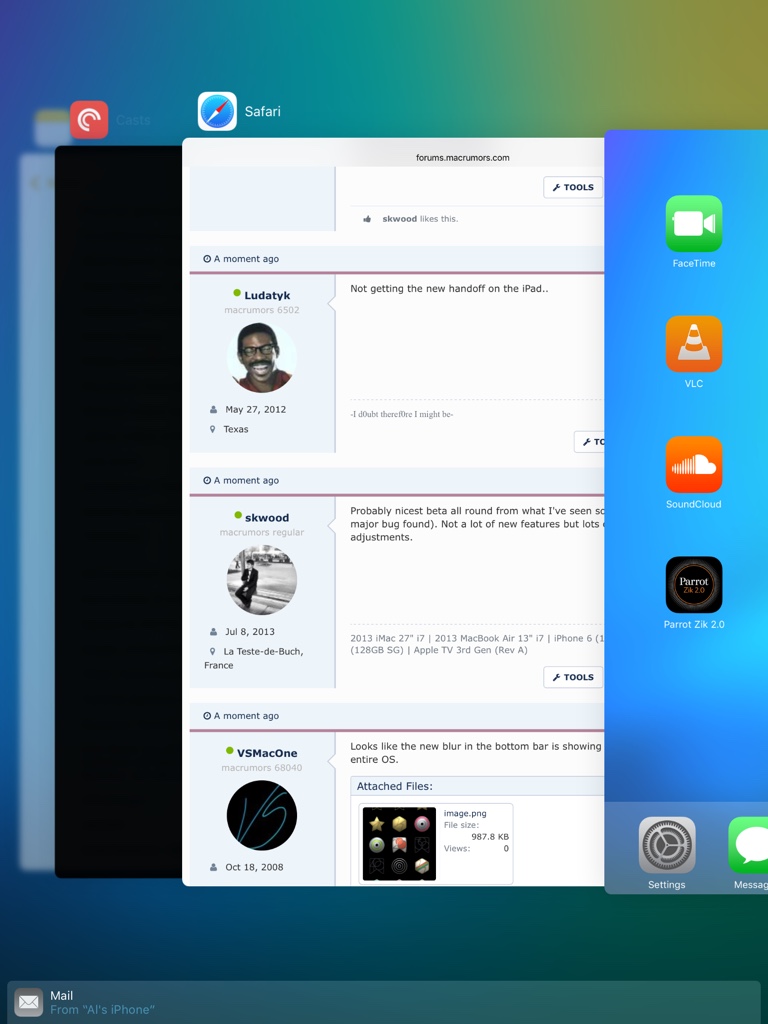Viewport: 768px width, 1024px height.
Task: Select the black Pocket Casts app card
Action: [119, 512]
